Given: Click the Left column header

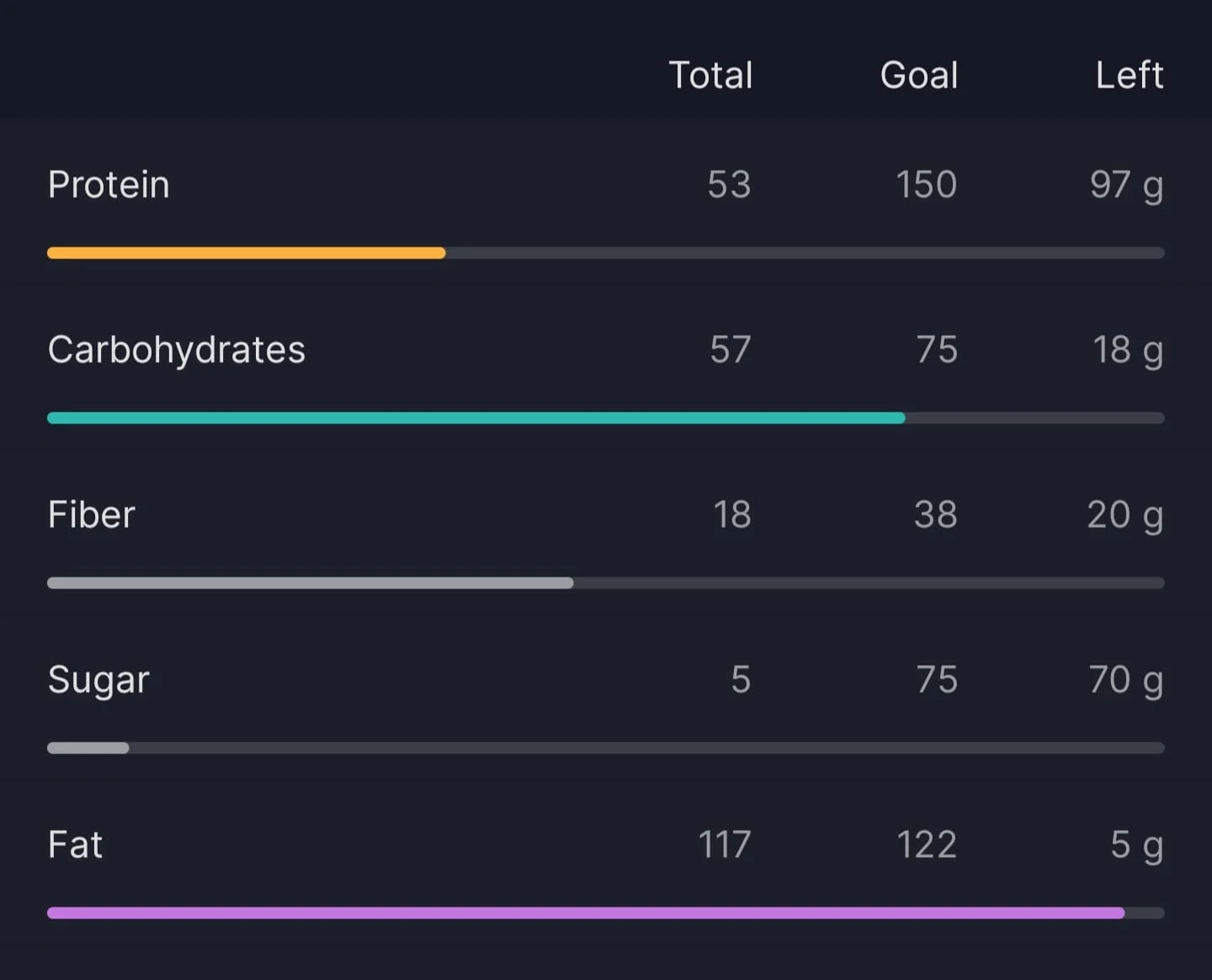Looking at the screenshot, I should pyautogui.click(x=1130, y=75).
